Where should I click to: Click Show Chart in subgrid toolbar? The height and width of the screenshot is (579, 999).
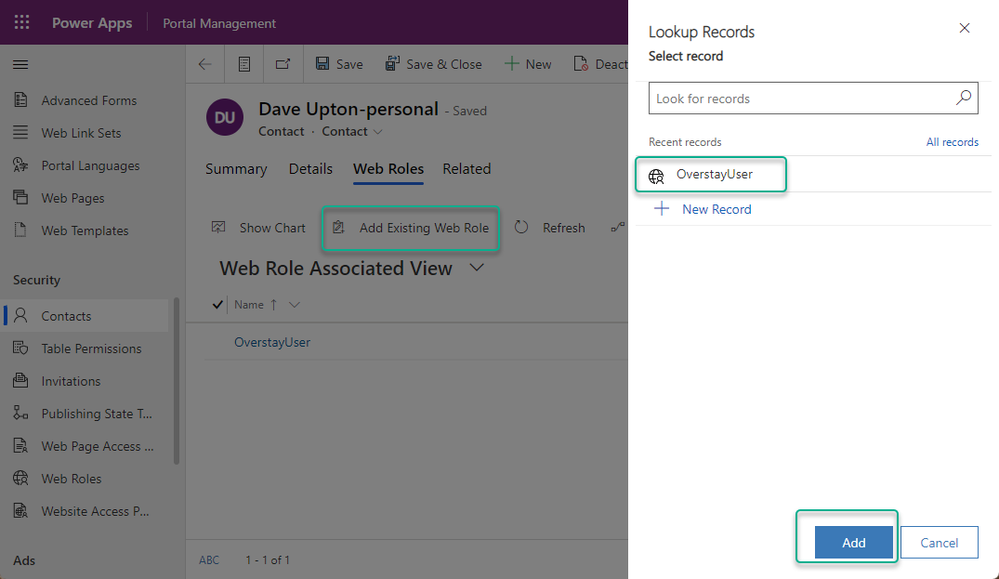259,227
